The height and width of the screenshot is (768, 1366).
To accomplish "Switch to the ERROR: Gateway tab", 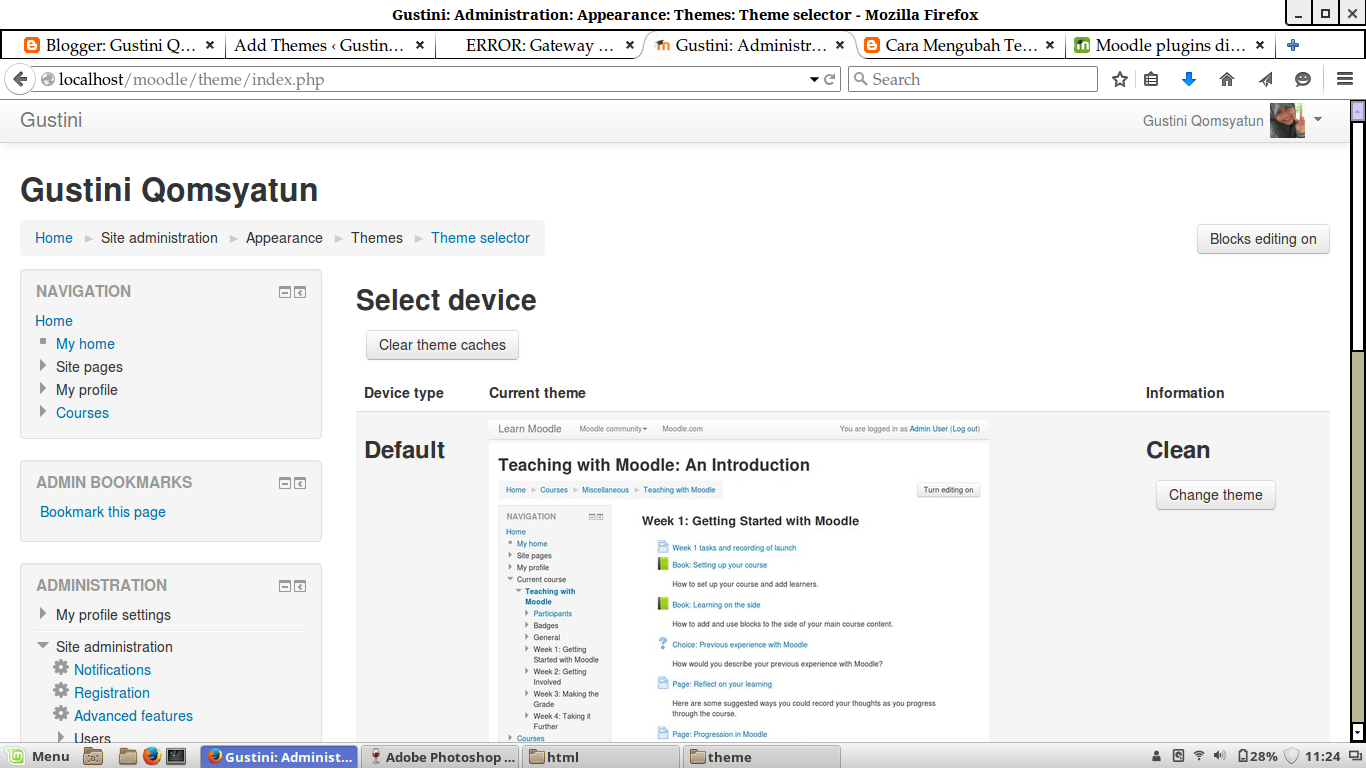I will tap(539, 45).
